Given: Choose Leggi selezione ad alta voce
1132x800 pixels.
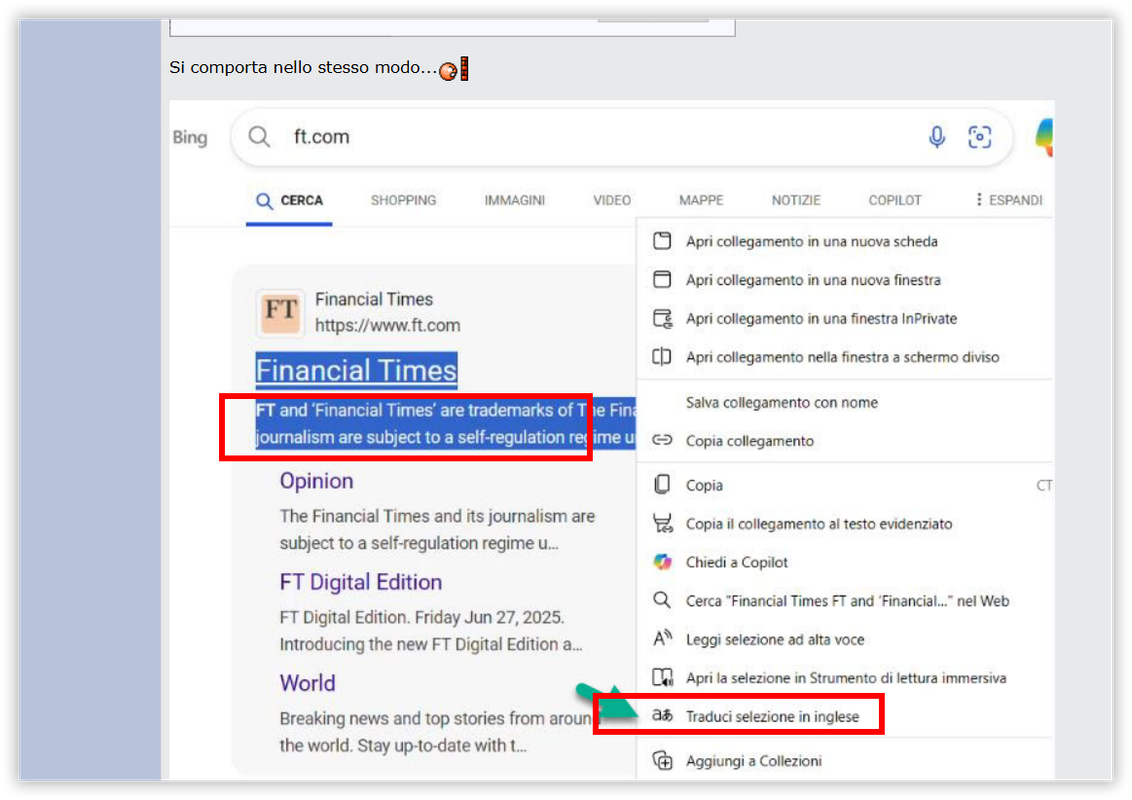Looking at the screenshot, I should click(x=845, y=639).
